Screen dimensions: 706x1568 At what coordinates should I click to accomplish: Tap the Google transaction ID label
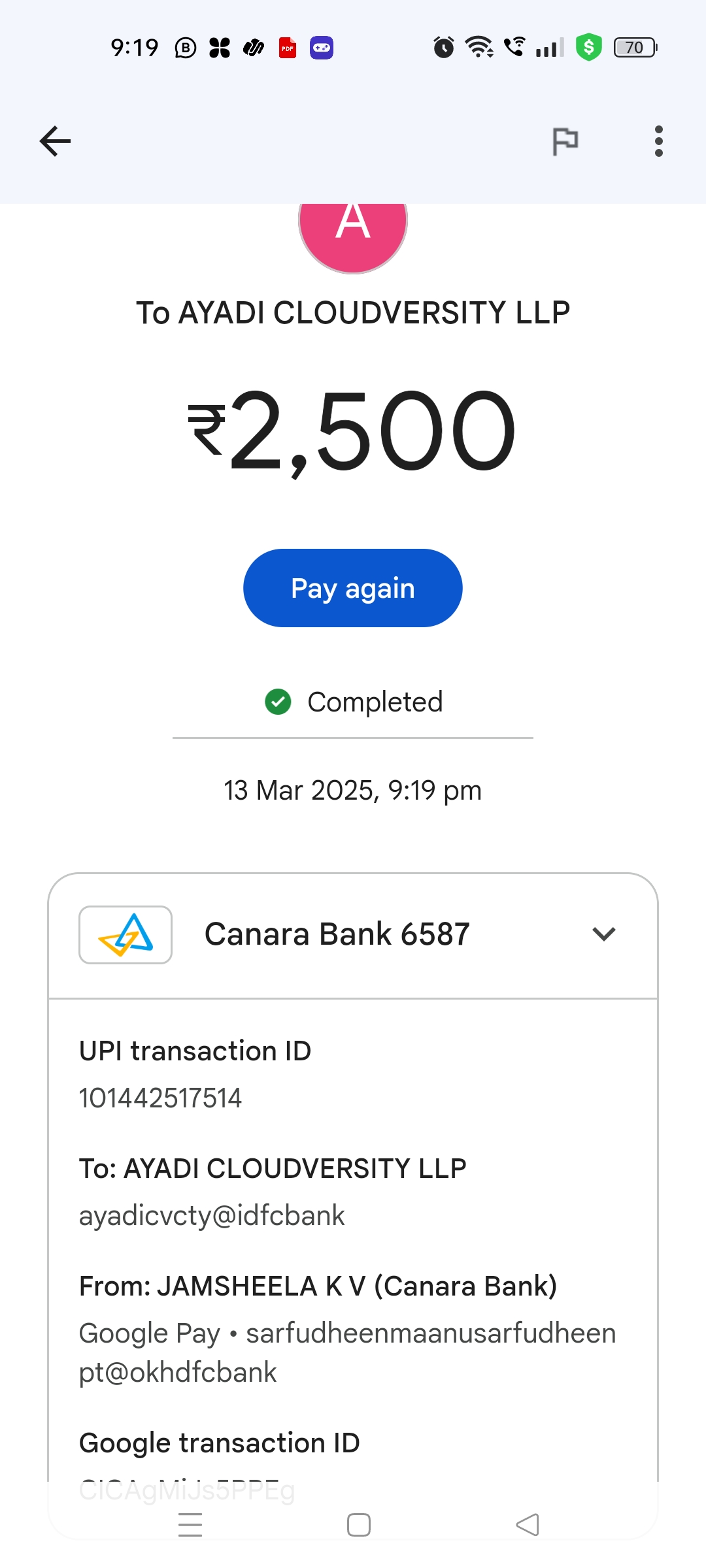220,1443
